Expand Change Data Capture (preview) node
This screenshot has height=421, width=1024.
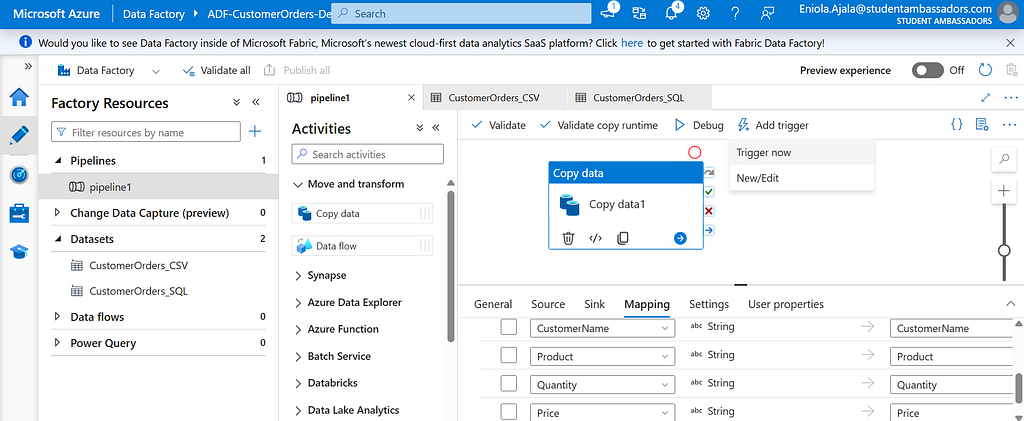(x=57, y=213)
